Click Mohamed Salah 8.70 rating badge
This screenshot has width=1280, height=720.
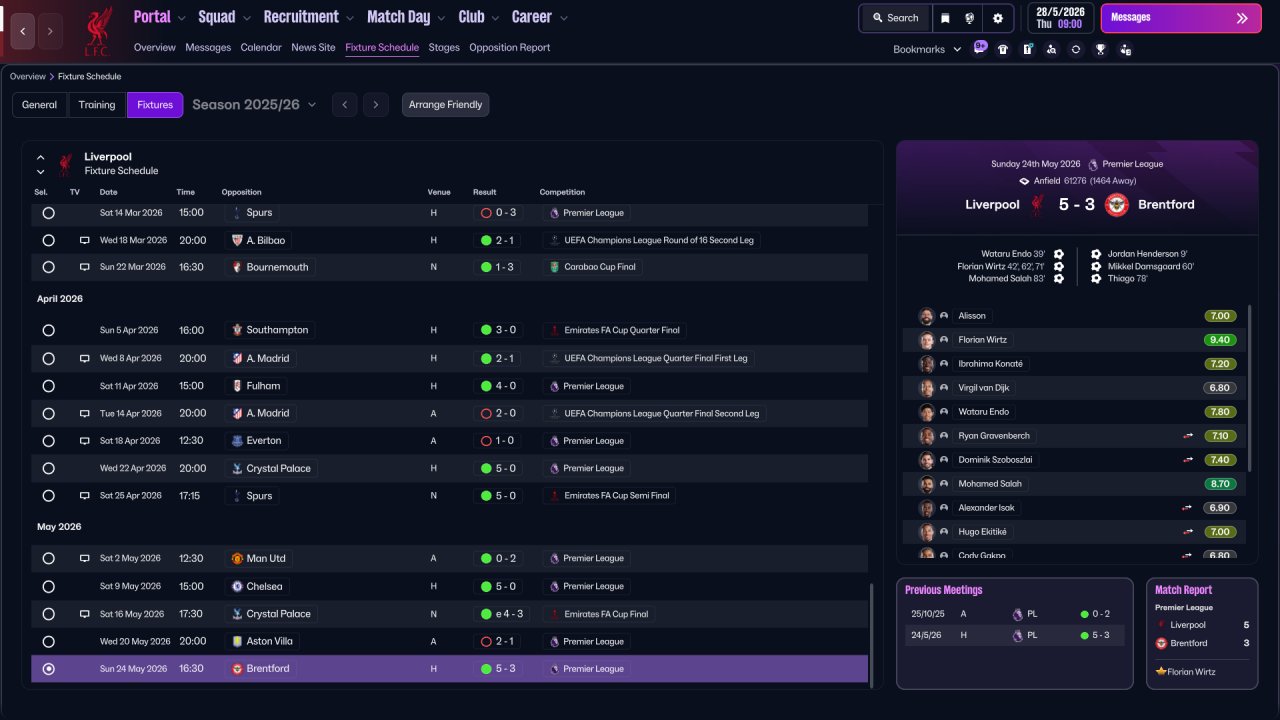click(1220, 484)
